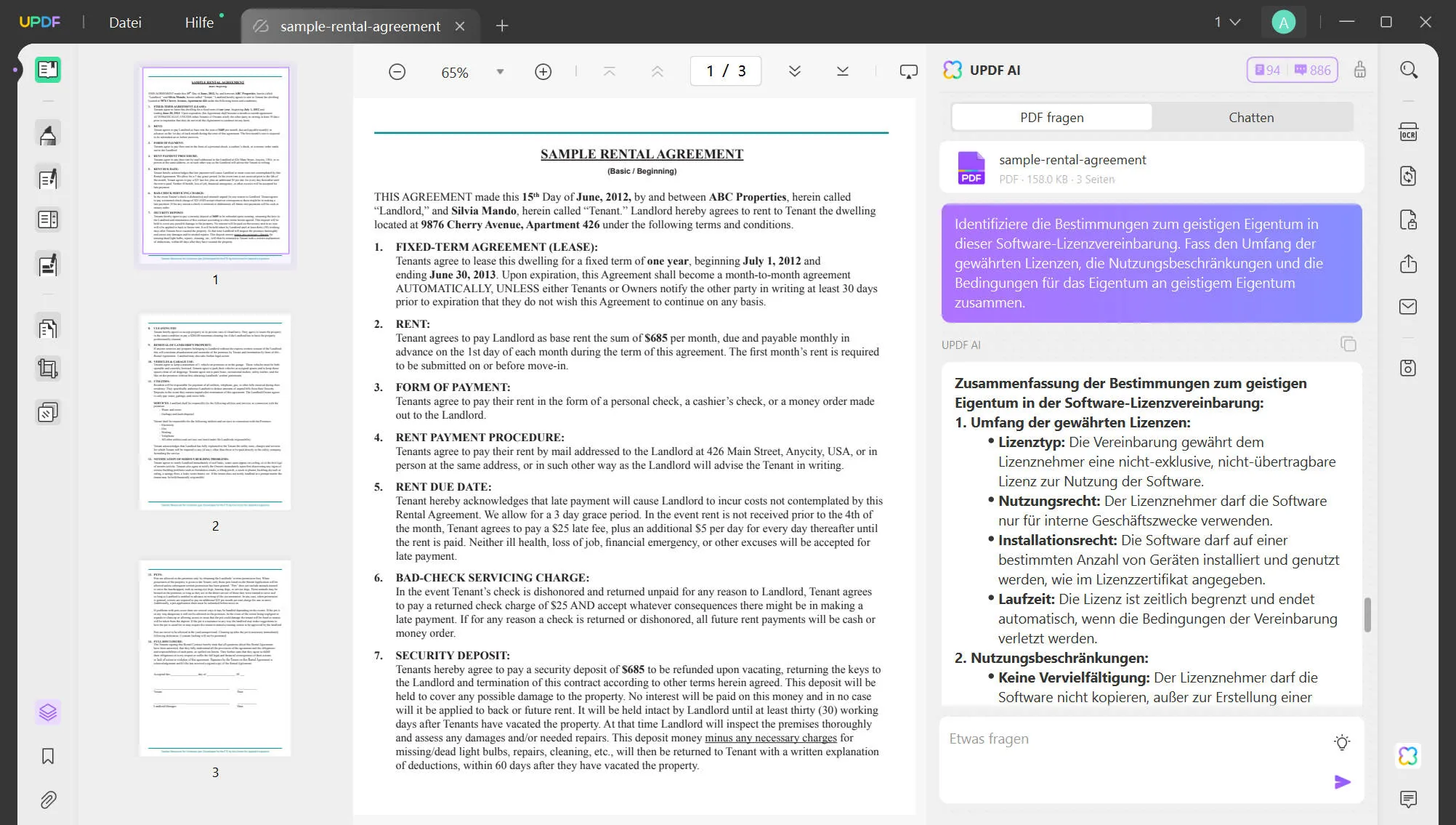The width and height of the screenshot is (1456, 825).
Task: Toggle the presentation mode icon
Action: click(x=908, y=72)
